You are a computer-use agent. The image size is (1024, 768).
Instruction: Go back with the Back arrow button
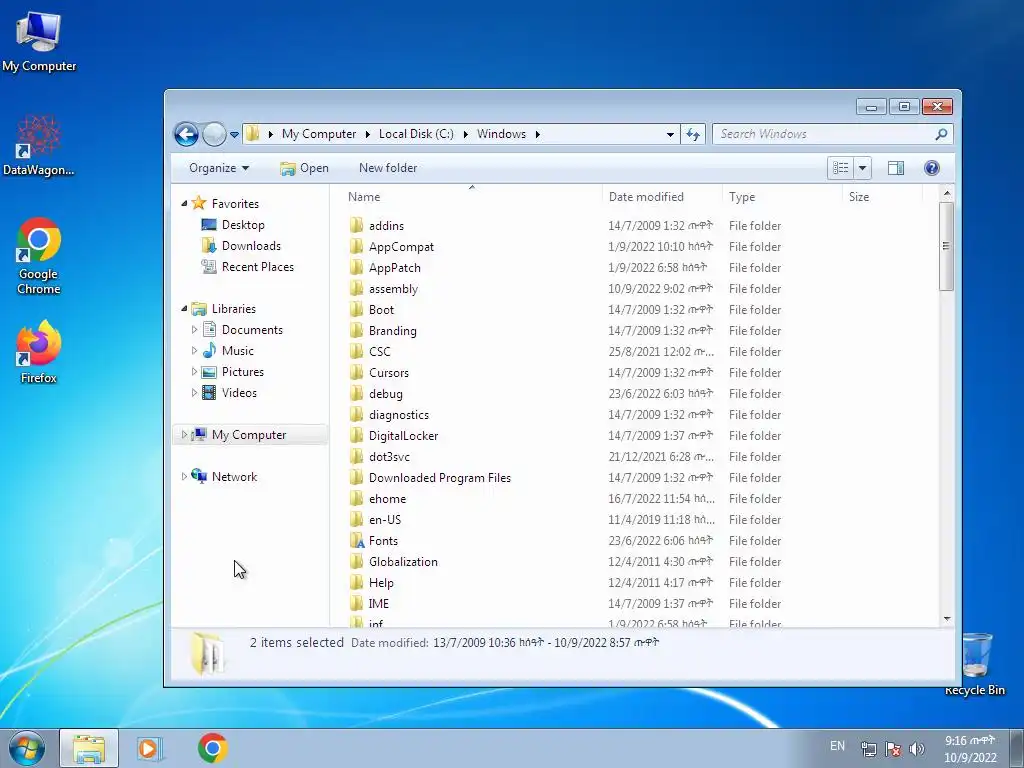186,135
